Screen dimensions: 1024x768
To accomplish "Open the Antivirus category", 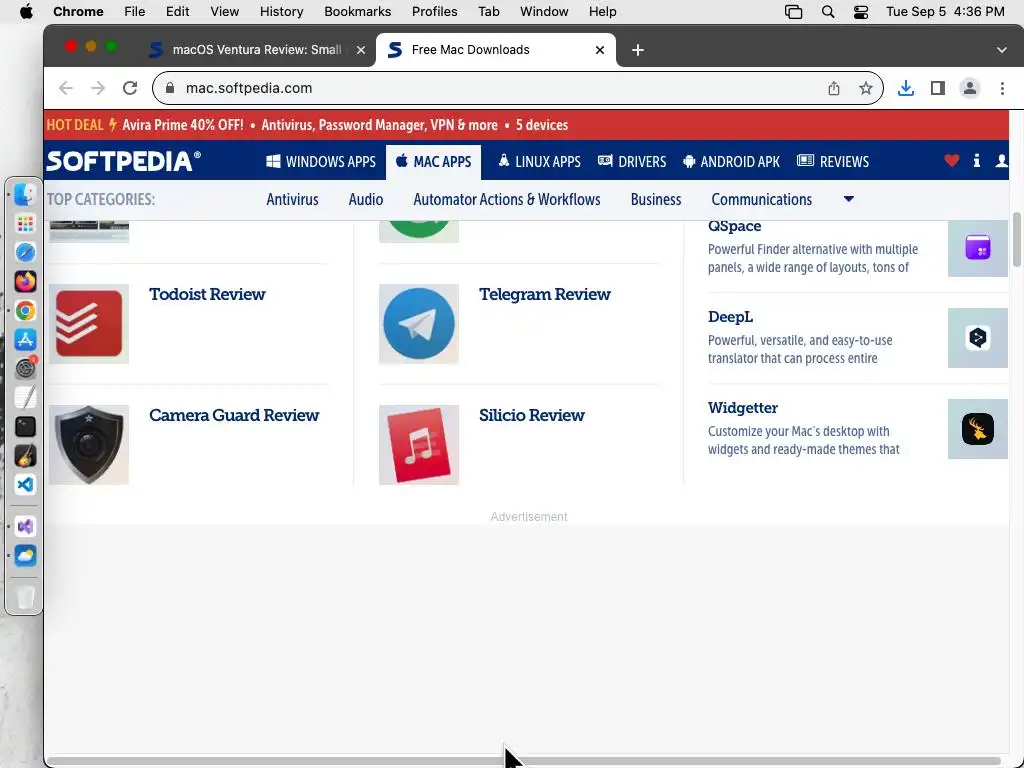I will point(292,199).
